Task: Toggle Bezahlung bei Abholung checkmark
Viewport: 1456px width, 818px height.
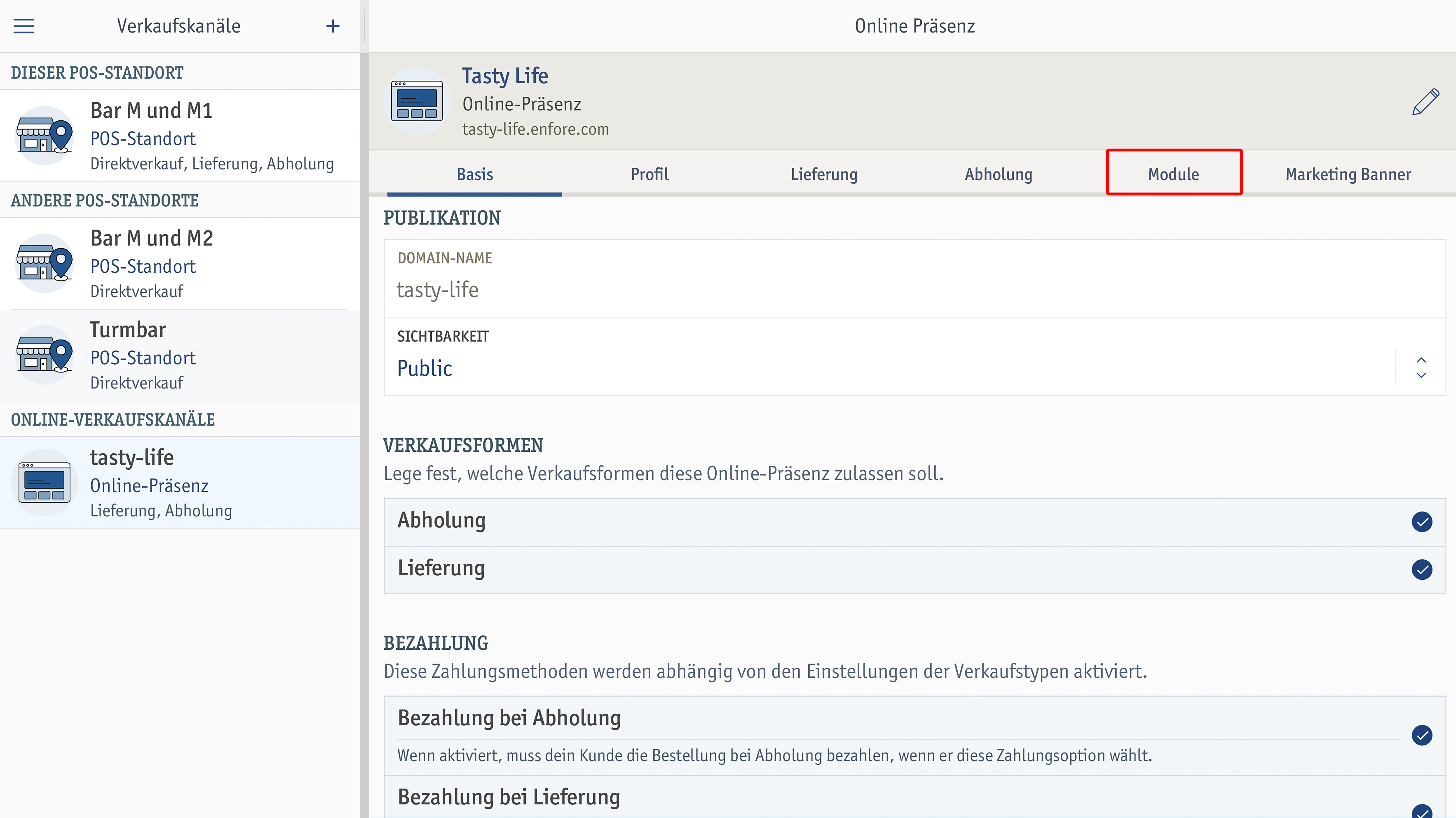Action: [x=1422, y=736]
